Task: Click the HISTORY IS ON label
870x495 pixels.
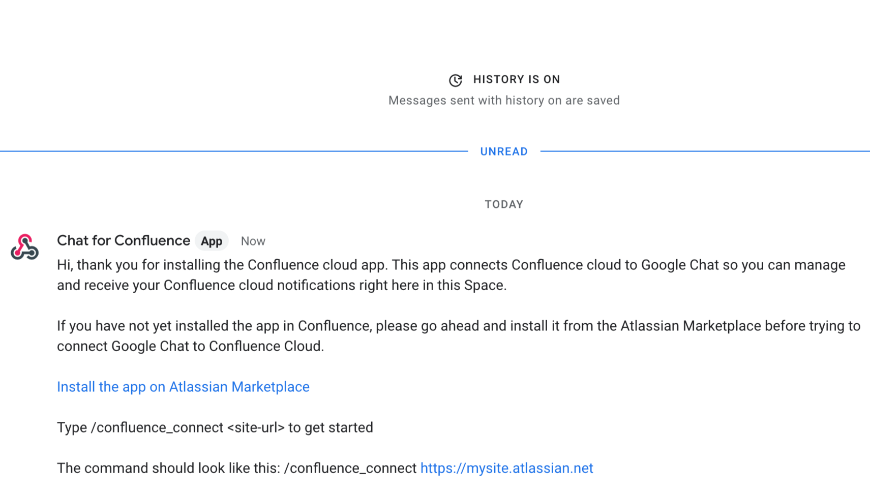Action: [x=517, y=80]
